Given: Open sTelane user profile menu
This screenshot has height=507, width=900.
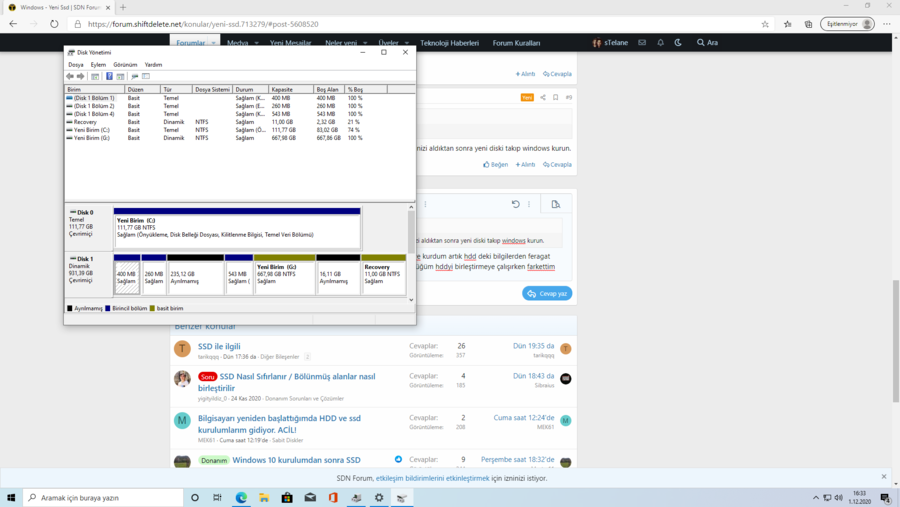Looking at the screenshot, I should point(610,42).
